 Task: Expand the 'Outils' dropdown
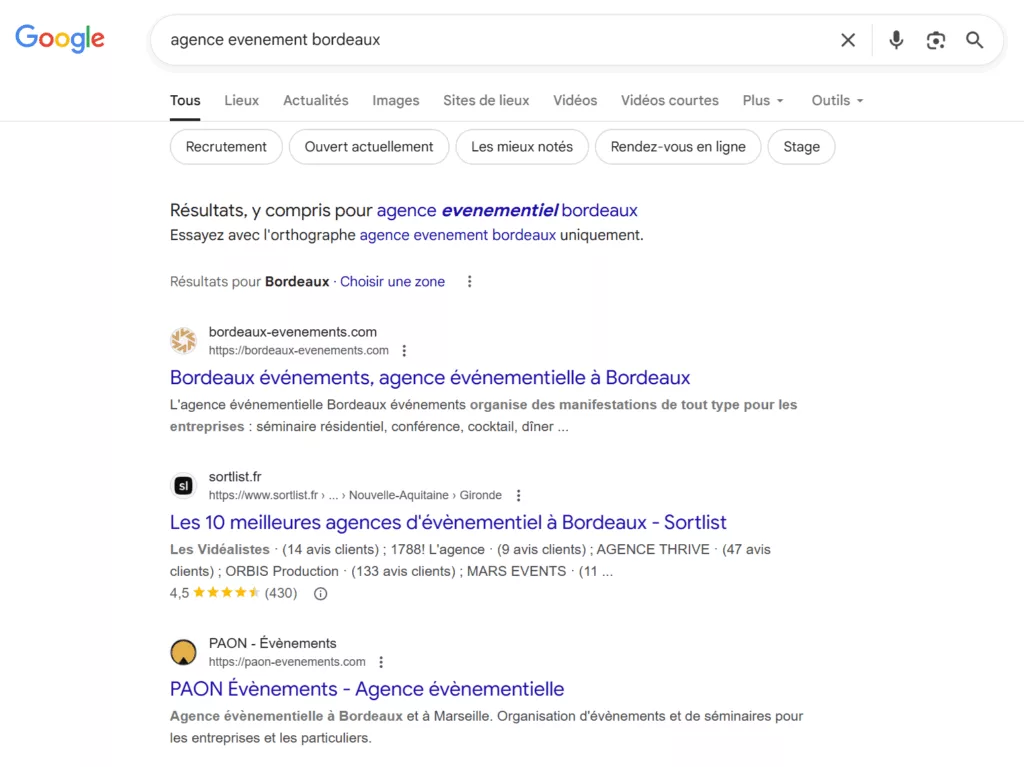click(x=837, y=100)
